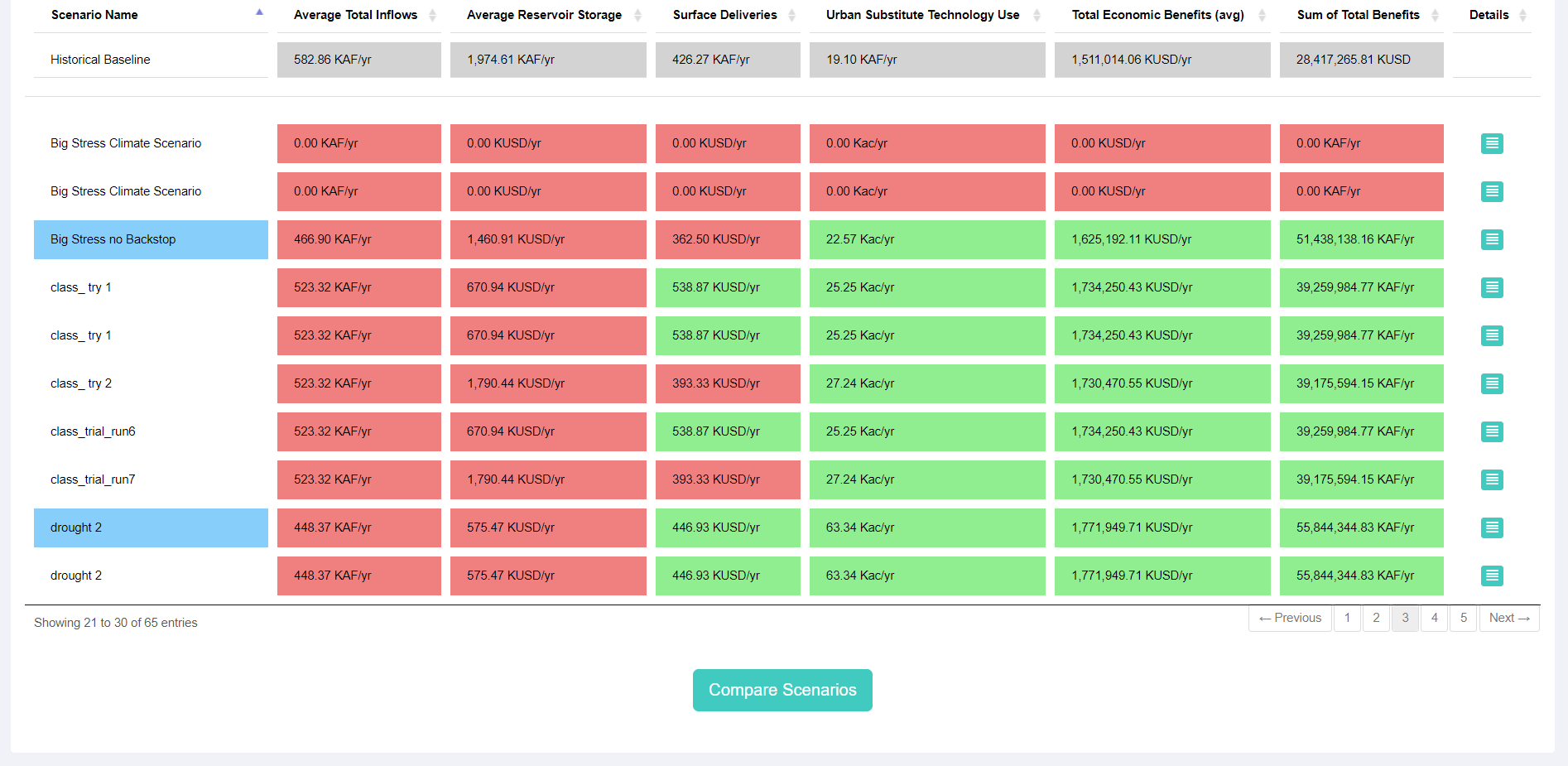Open details icon for last drought 2 row

click(x=1492, y=576)
